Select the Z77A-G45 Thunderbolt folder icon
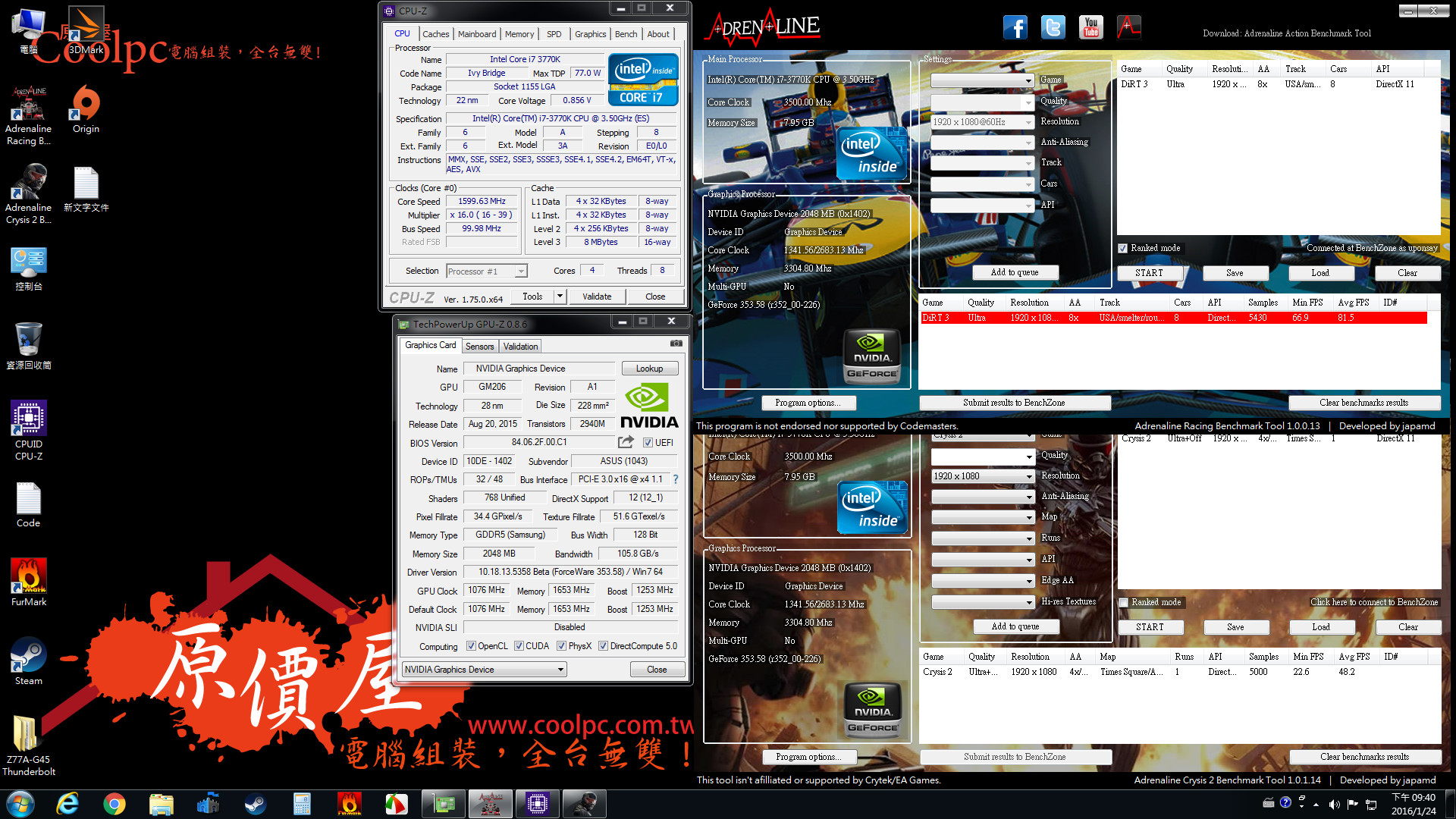The width and height of the screenshot is (1456, 819). point(29,745)
